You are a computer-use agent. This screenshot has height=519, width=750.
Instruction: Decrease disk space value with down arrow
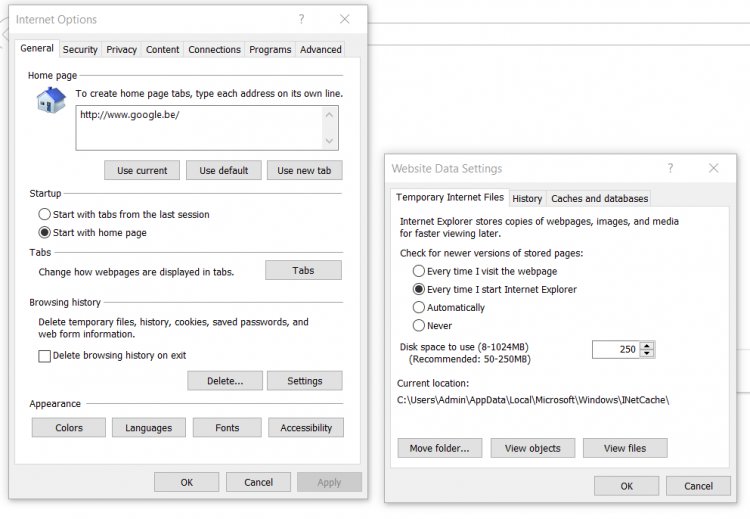648,353
